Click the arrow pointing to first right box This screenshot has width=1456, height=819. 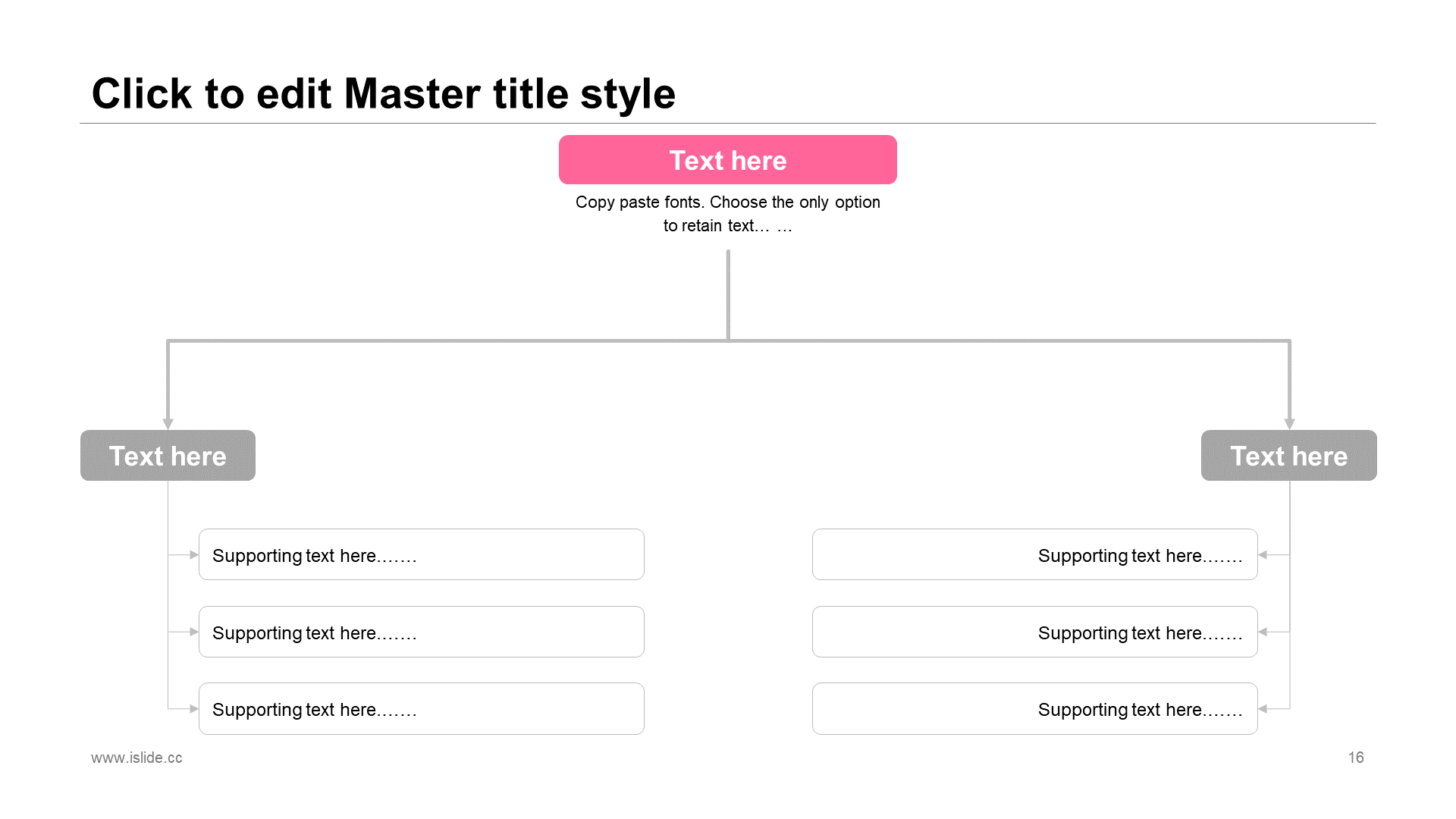tap(1263, 555)
